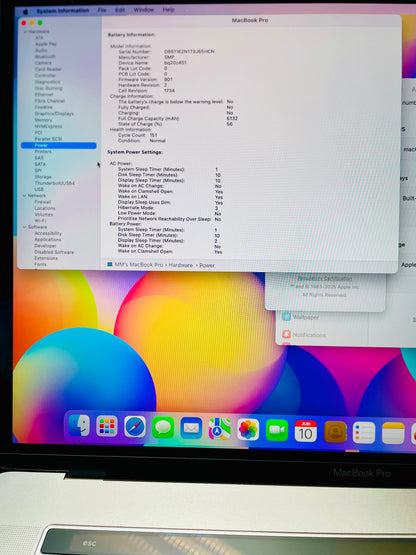Open Messages from the Dock
This screenshot has width=416, height=555.
coord(163,428)
